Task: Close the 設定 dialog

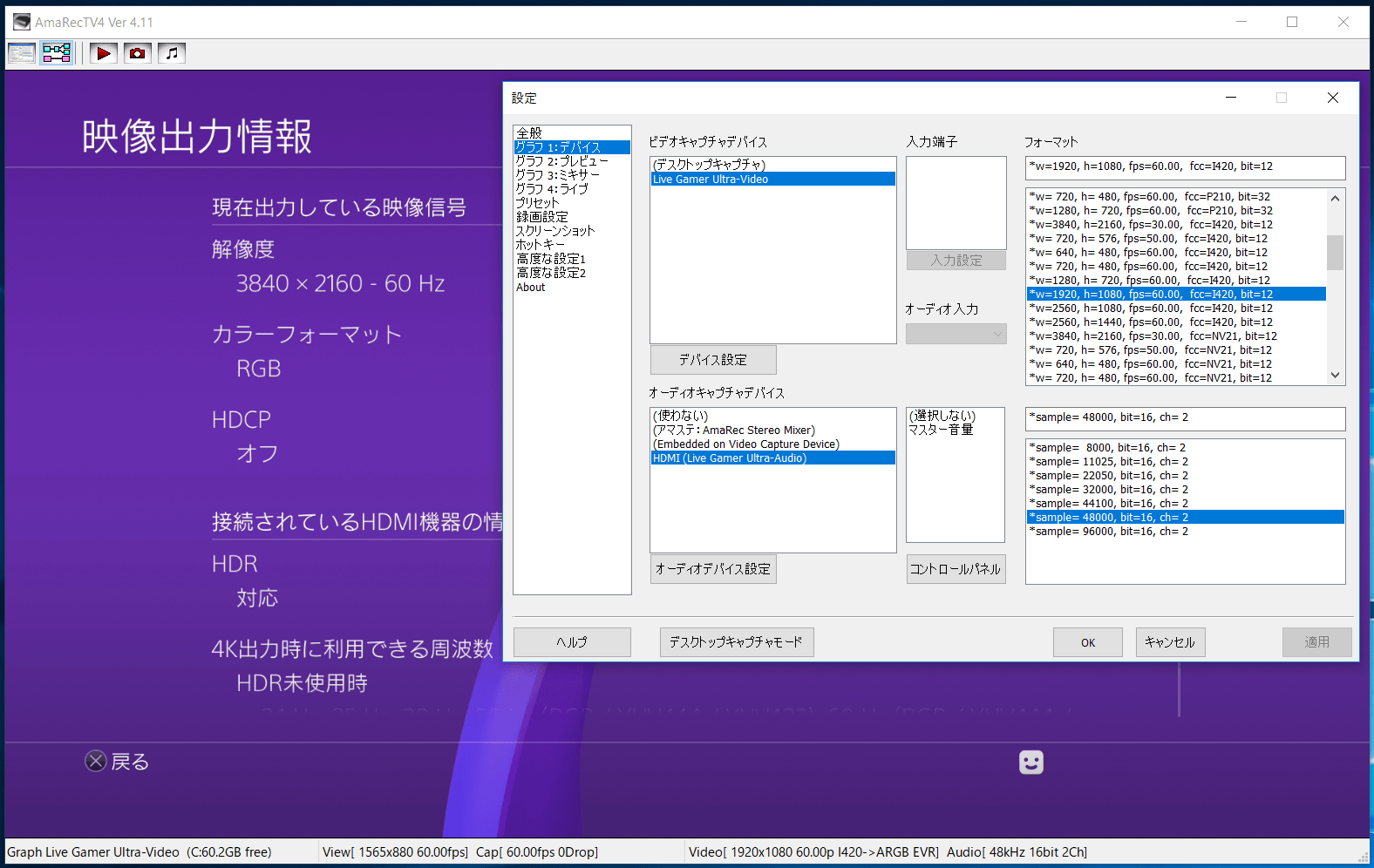Action: [x=1333, y=98]
